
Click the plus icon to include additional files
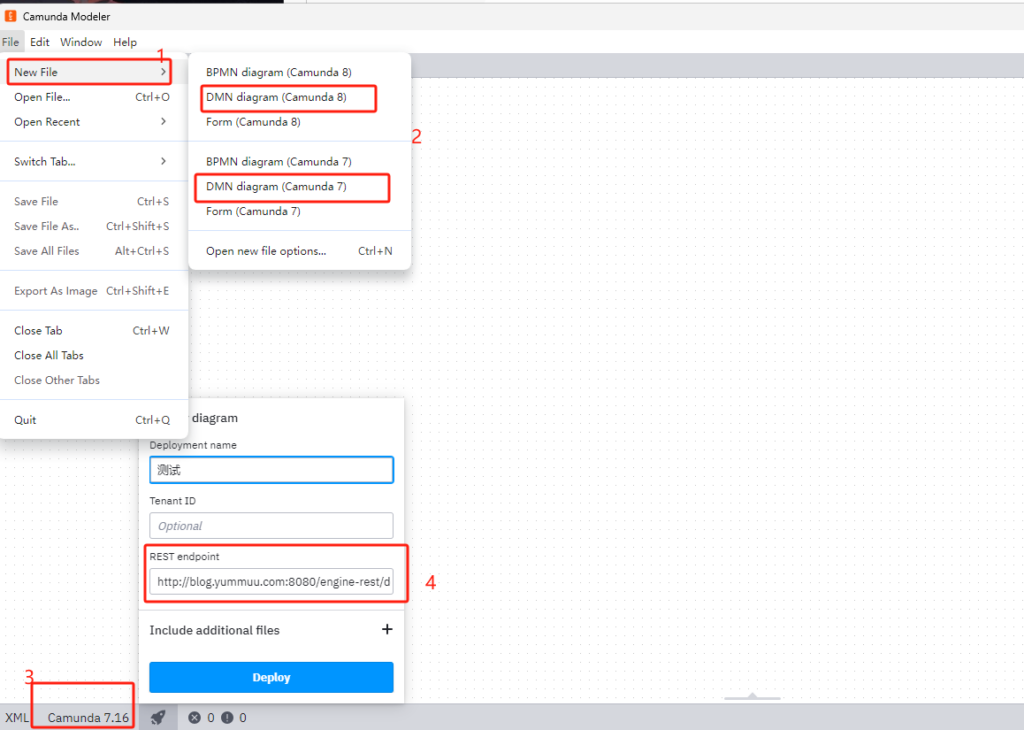pos(387,629)
